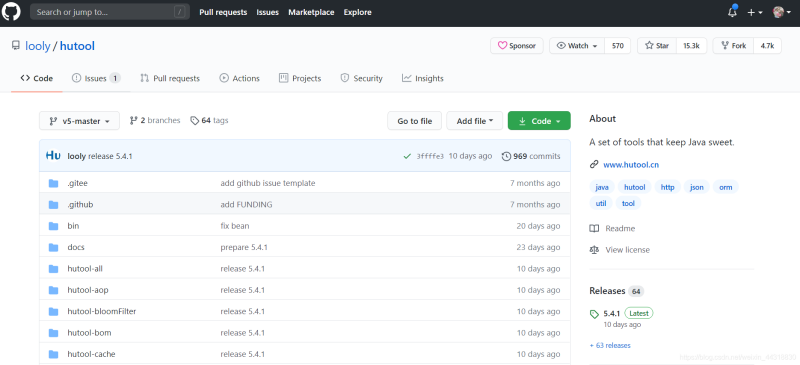Open the View license link
Viewport: 800px width, 365px height.
pyautogui.click(x=619, y=250)
